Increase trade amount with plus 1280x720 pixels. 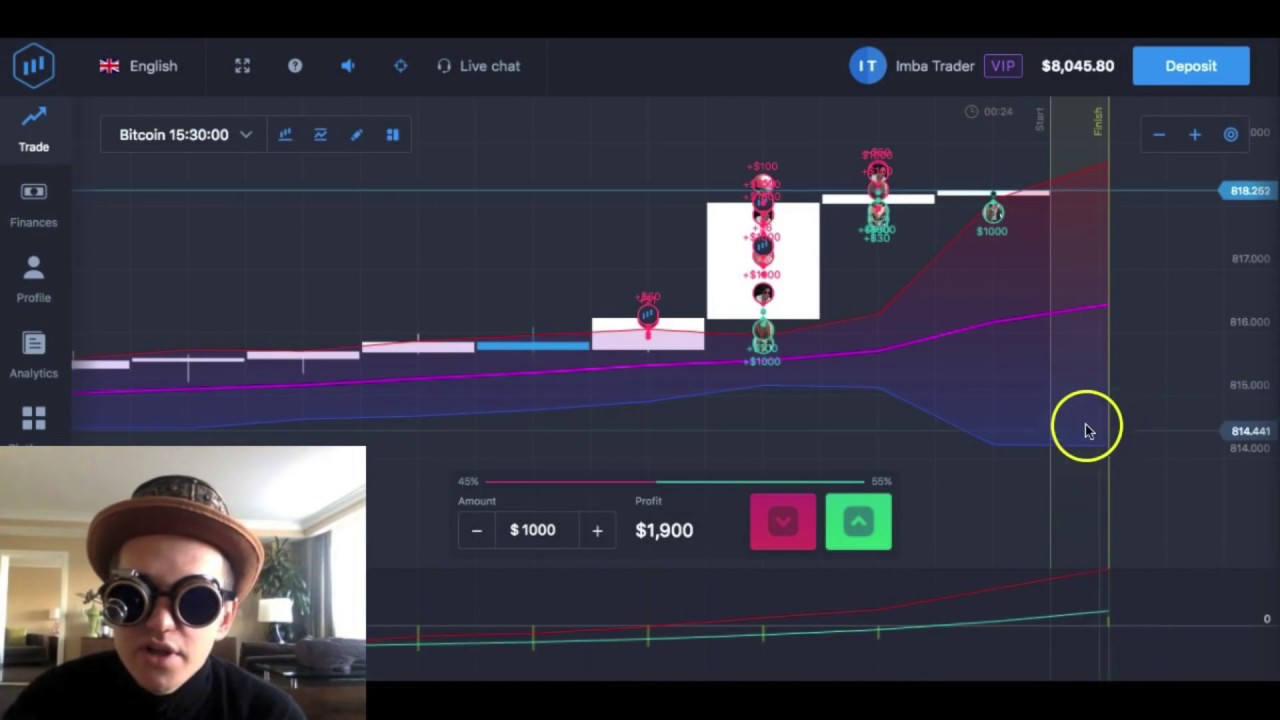pyautogui.click(x=597, y=531)
